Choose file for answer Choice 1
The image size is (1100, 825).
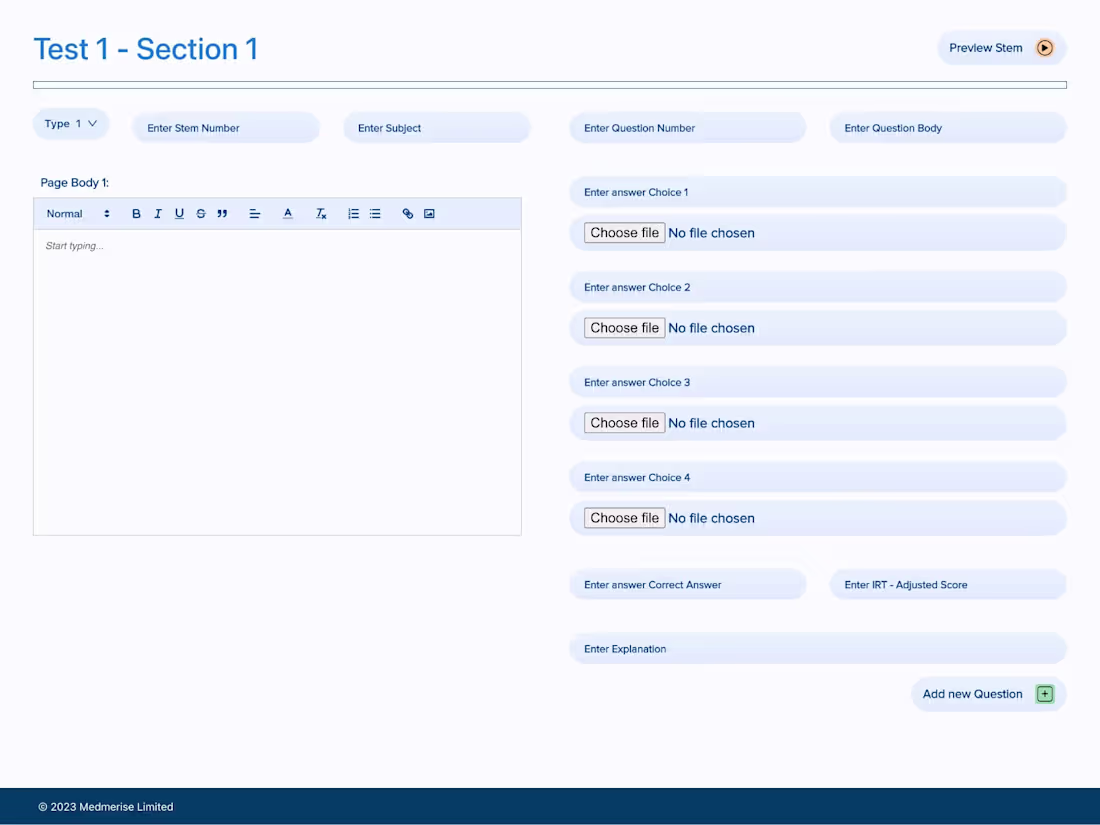coord(624,232)
